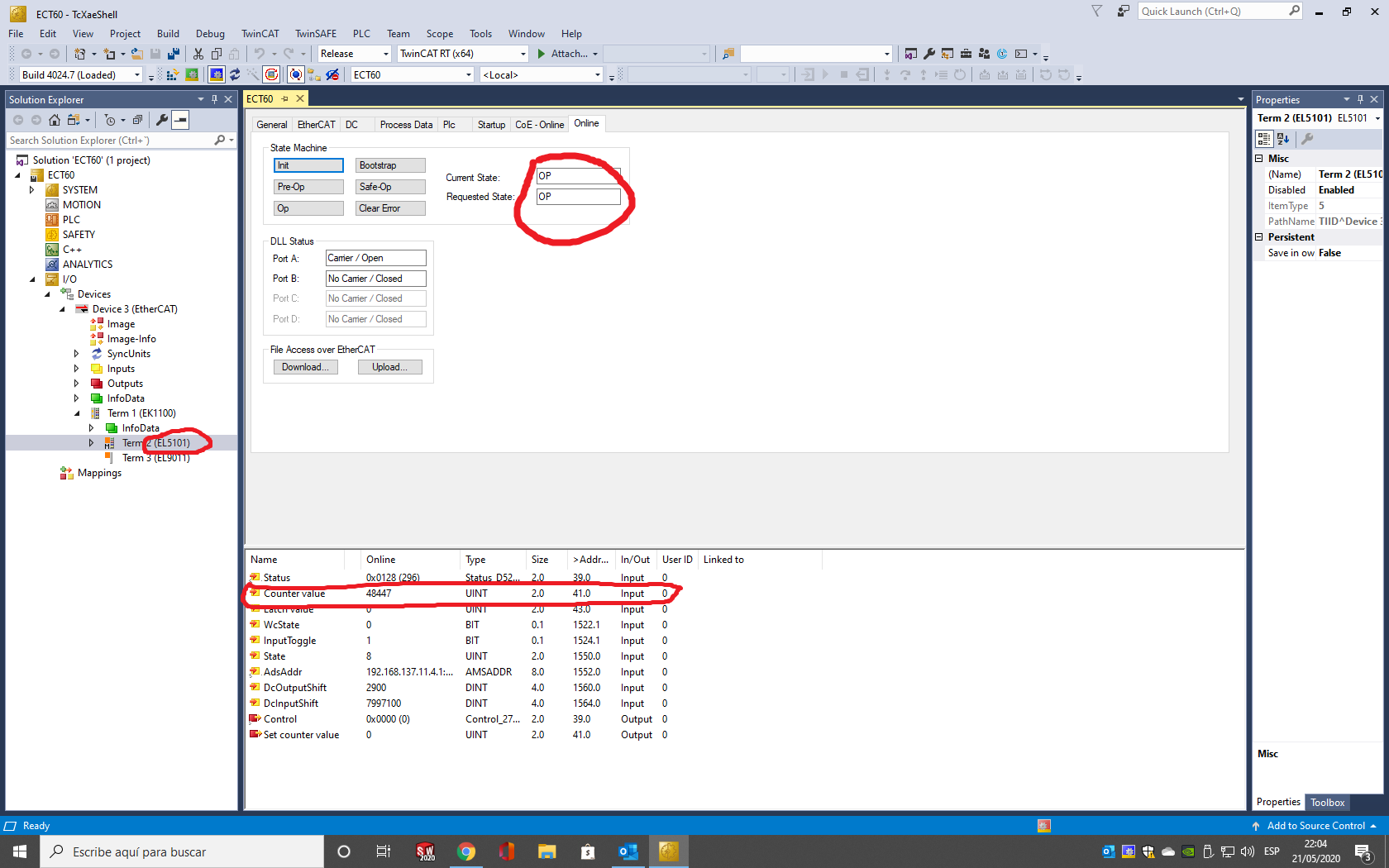Screen dimensions: 1389x868
Task: Click the Copy icon in toolbar
Action: pos(217,54)
